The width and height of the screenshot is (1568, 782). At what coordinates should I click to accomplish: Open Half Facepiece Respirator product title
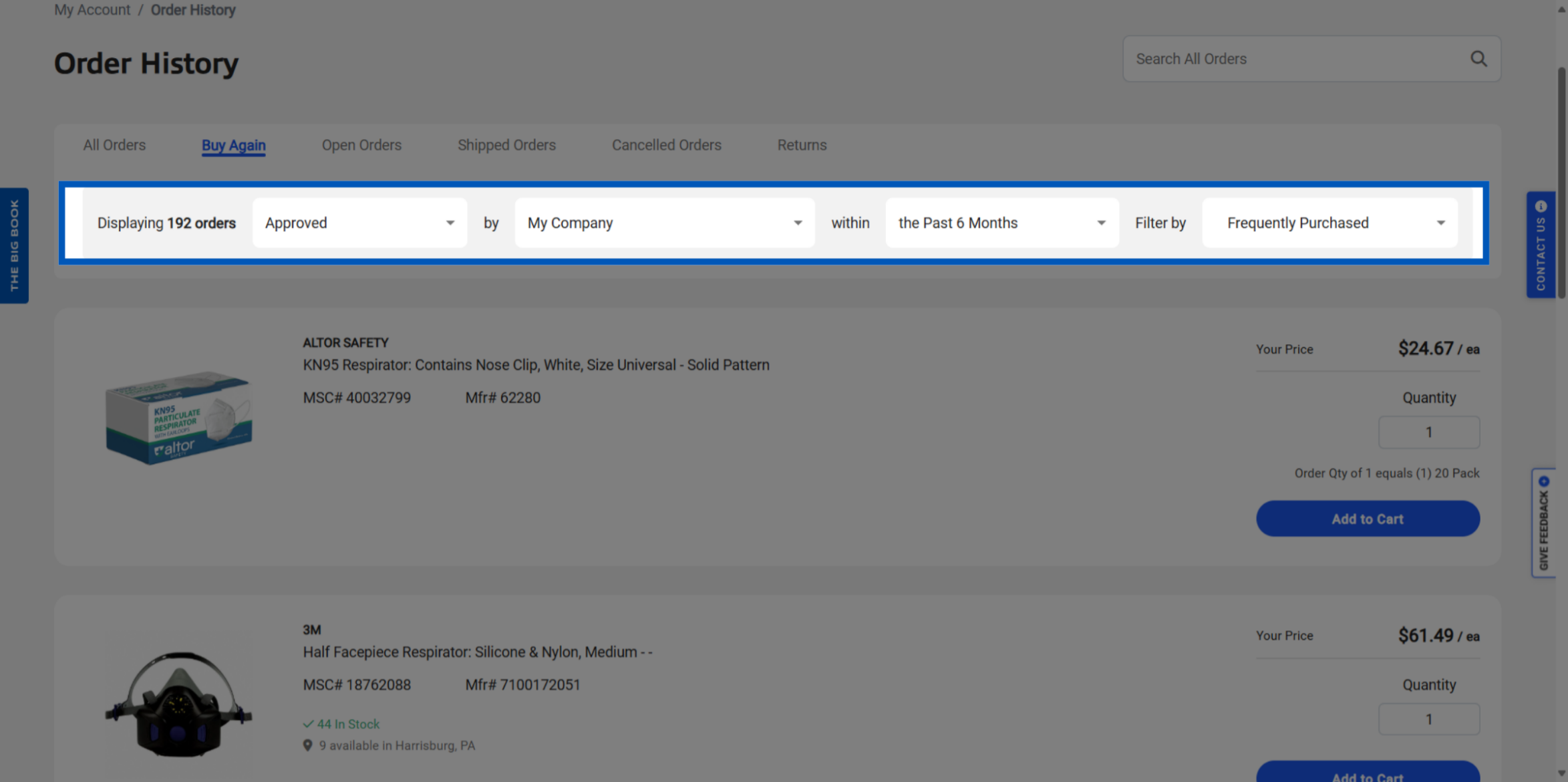click(478, 652)
